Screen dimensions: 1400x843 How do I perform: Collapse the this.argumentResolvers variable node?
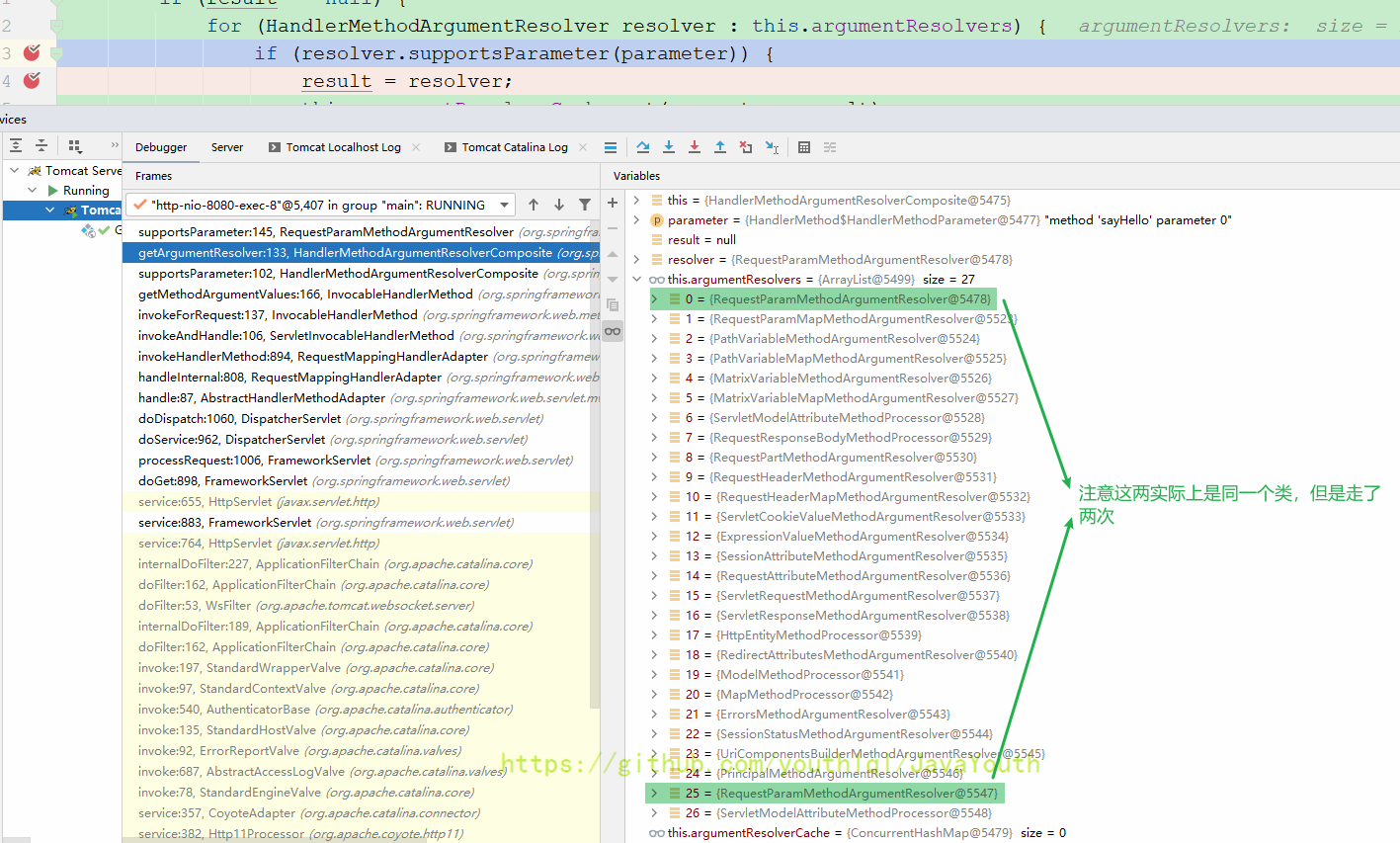click(x=637, y=280)
